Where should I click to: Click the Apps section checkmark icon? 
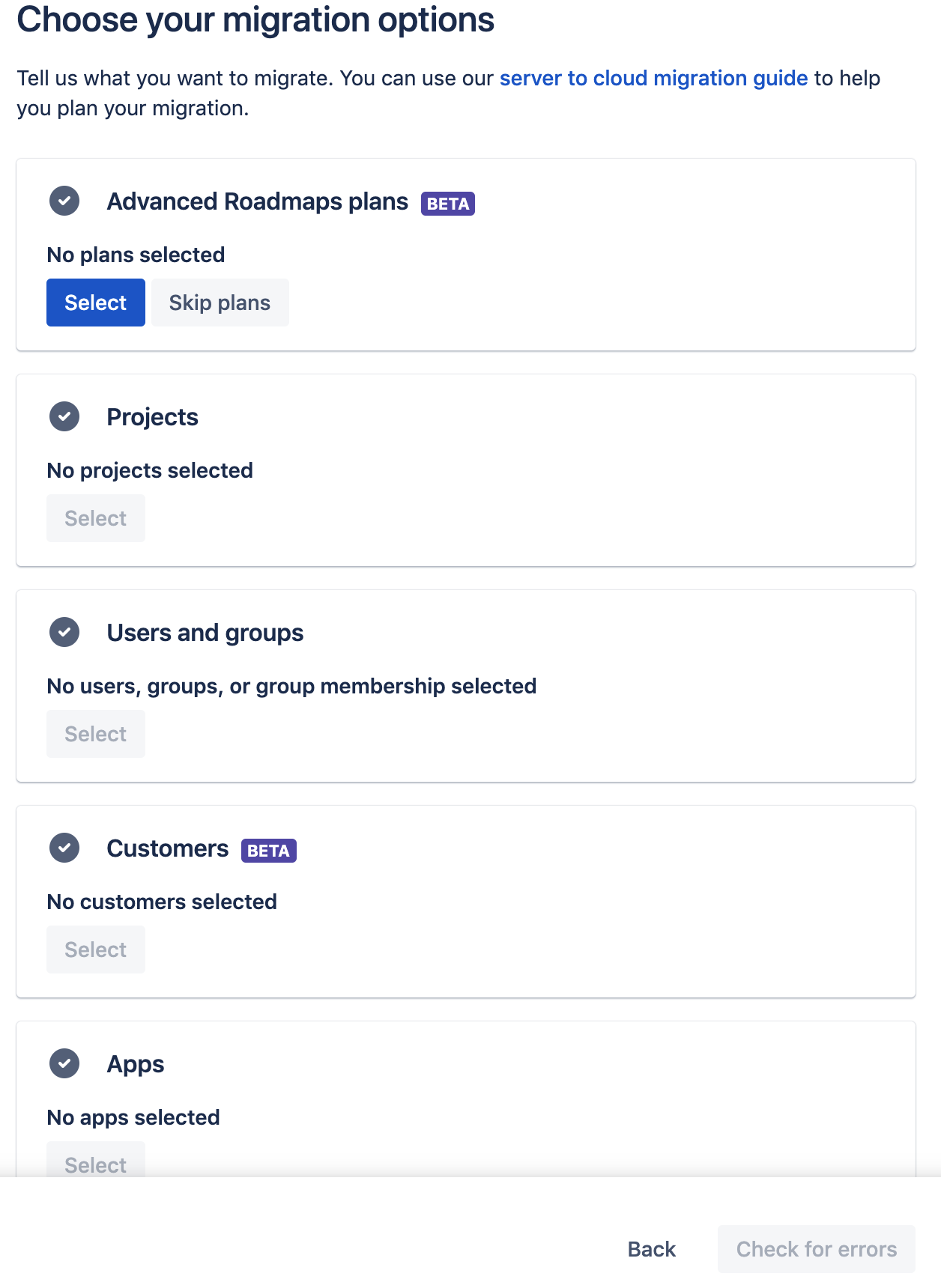pos(64,1063)
